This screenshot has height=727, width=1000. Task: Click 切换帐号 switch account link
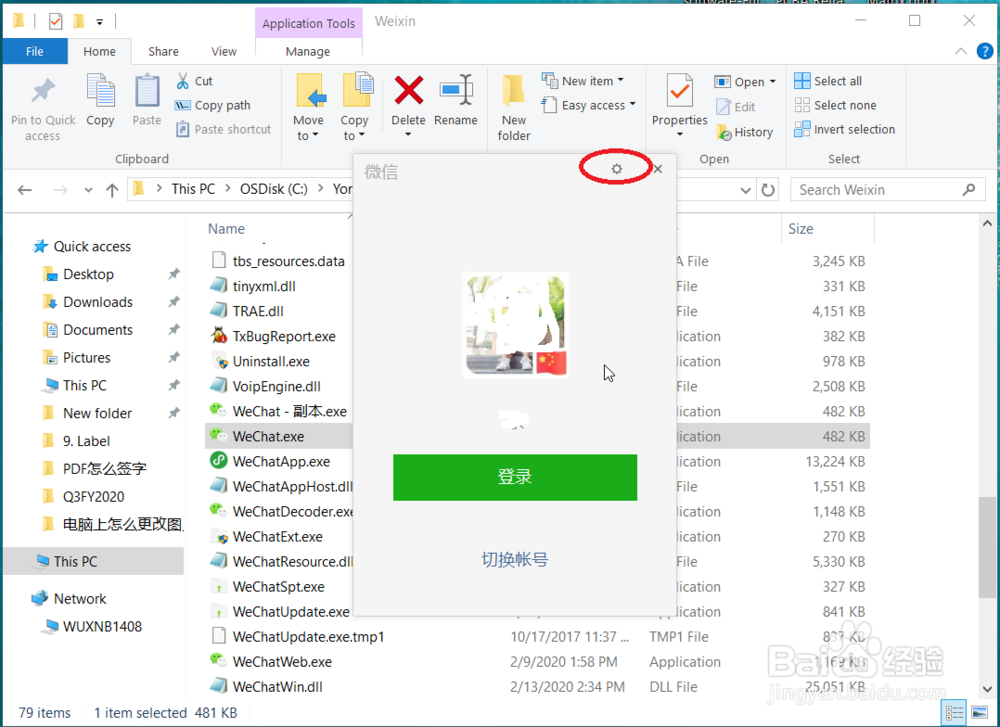(515, 560)
